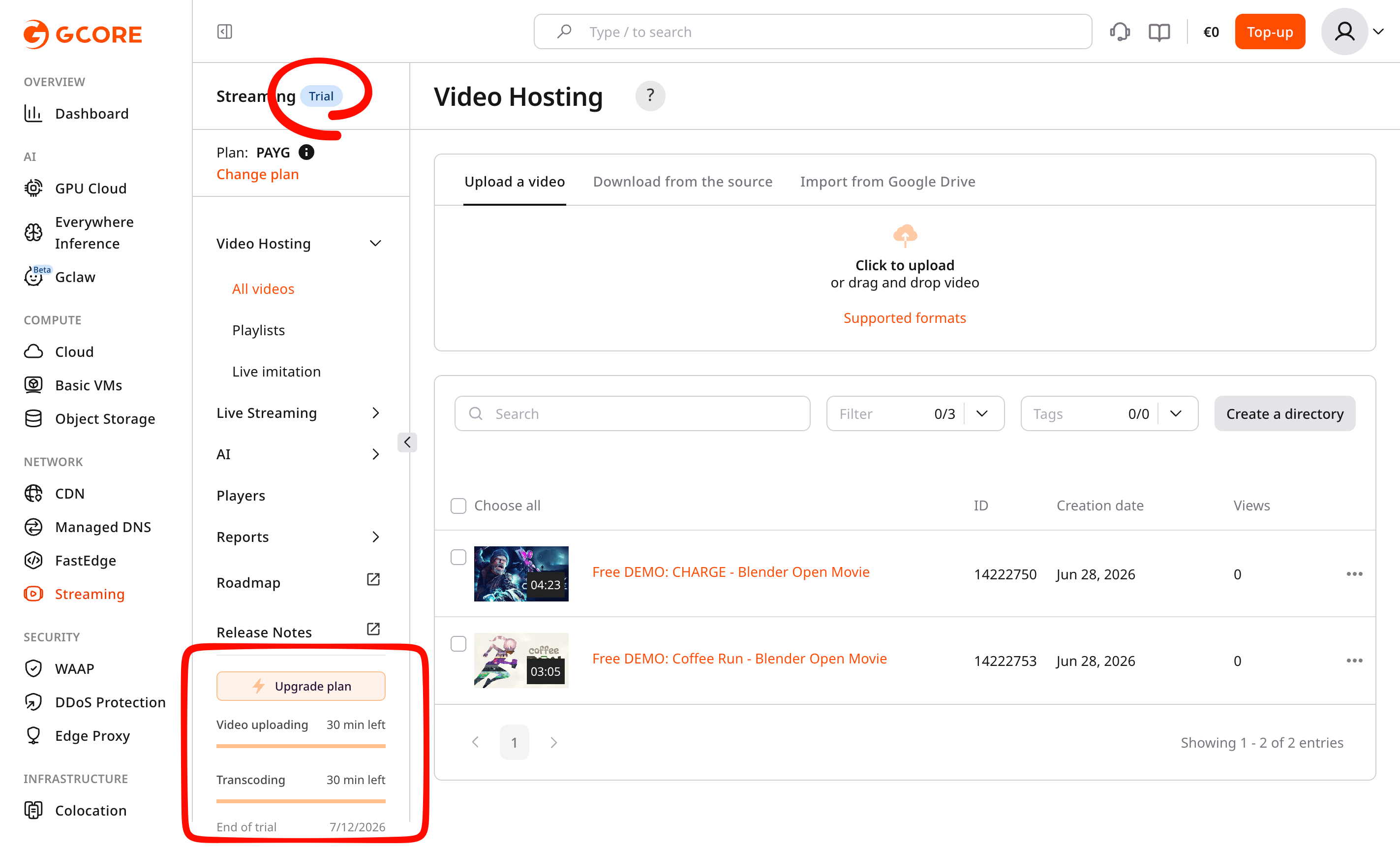Select page 1 in pagination
Screen dimensions: 1400x851
(514, 743)
